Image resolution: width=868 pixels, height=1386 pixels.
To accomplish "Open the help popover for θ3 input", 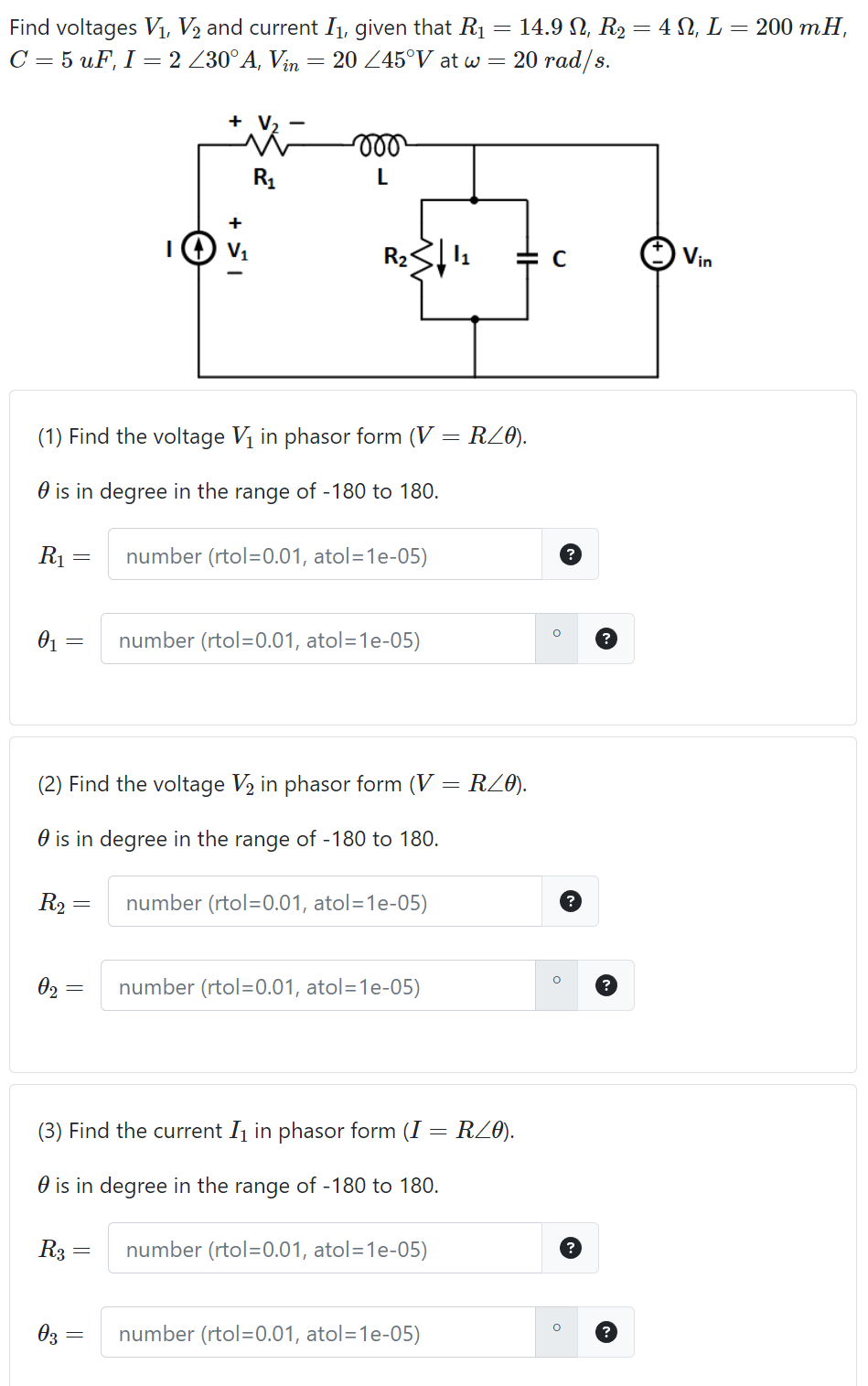I will click(x=606, y=1332).
